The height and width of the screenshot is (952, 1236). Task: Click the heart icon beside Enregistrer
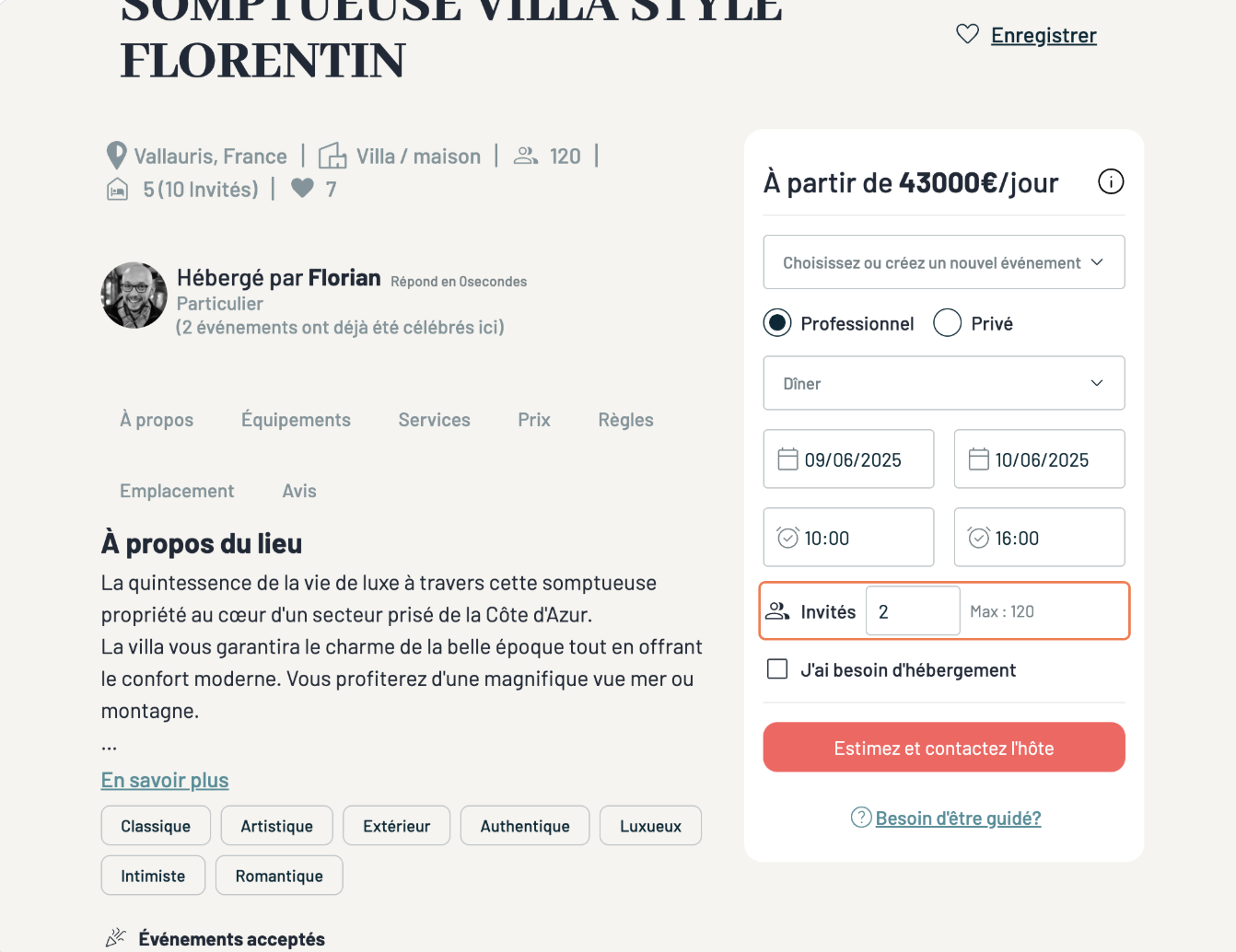click(967, 35)
